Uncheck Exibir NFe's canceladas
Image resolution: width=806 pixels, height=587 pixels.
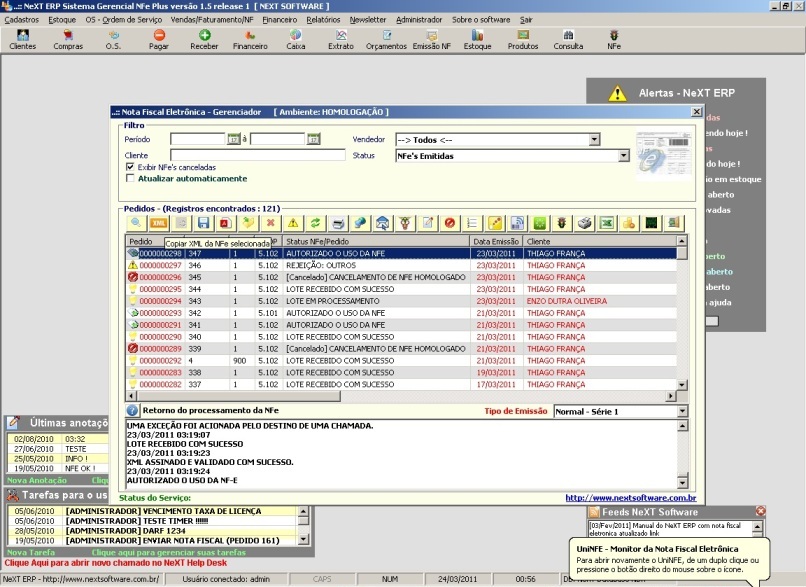(x=130, y=167)
